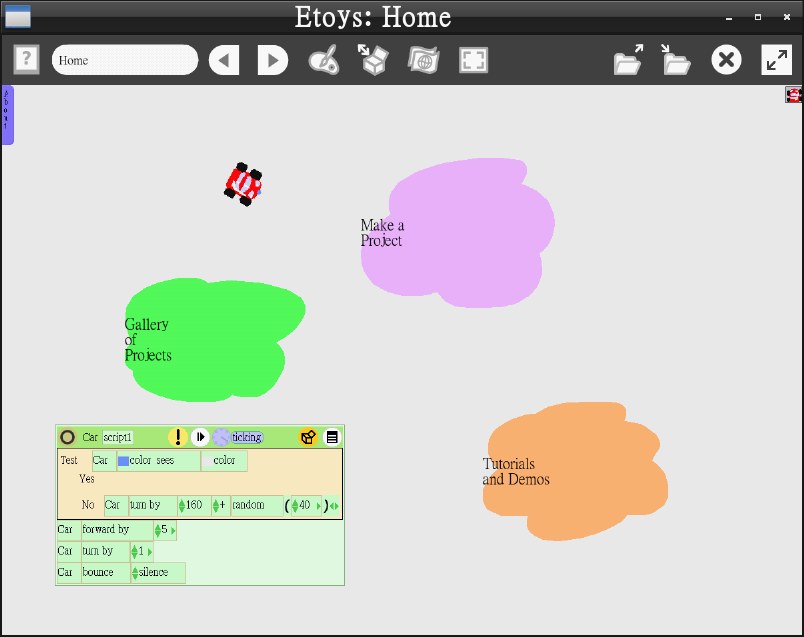Click the 'color sees' tile text
Viewport: 804px width, 637px height.
152,460
